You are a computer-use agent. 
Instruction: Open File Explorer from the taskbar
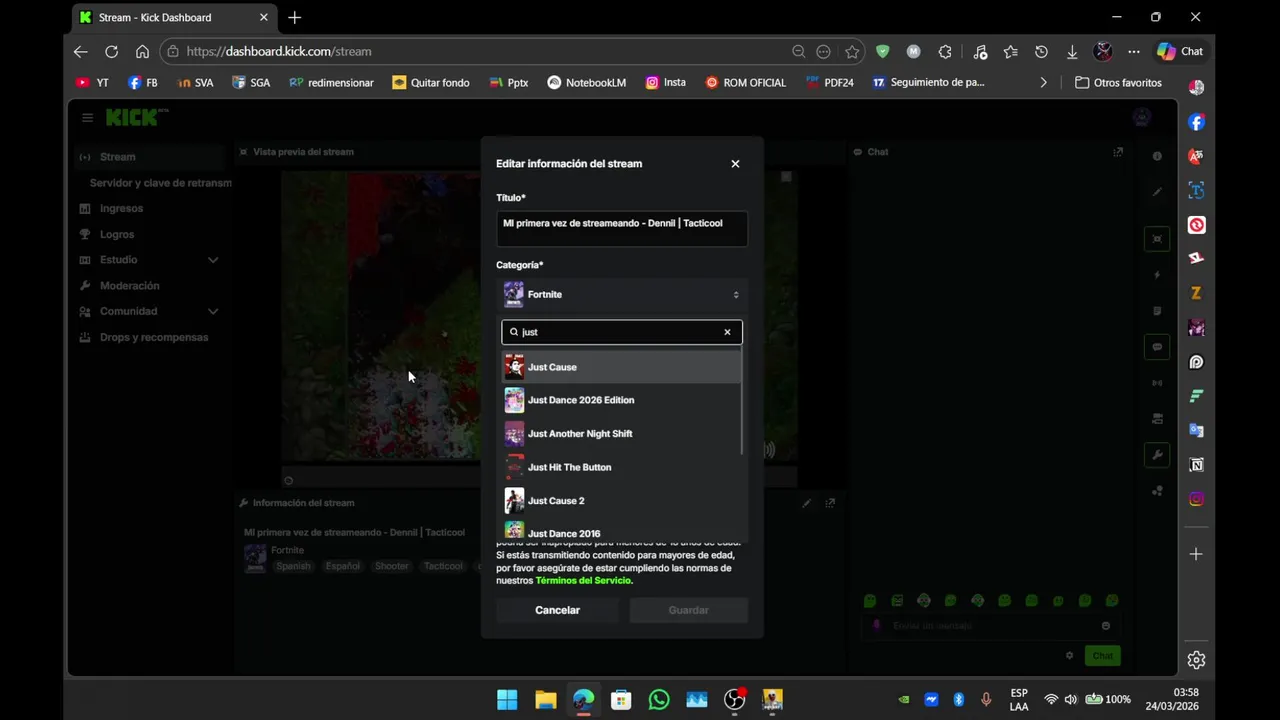(545, 700)
